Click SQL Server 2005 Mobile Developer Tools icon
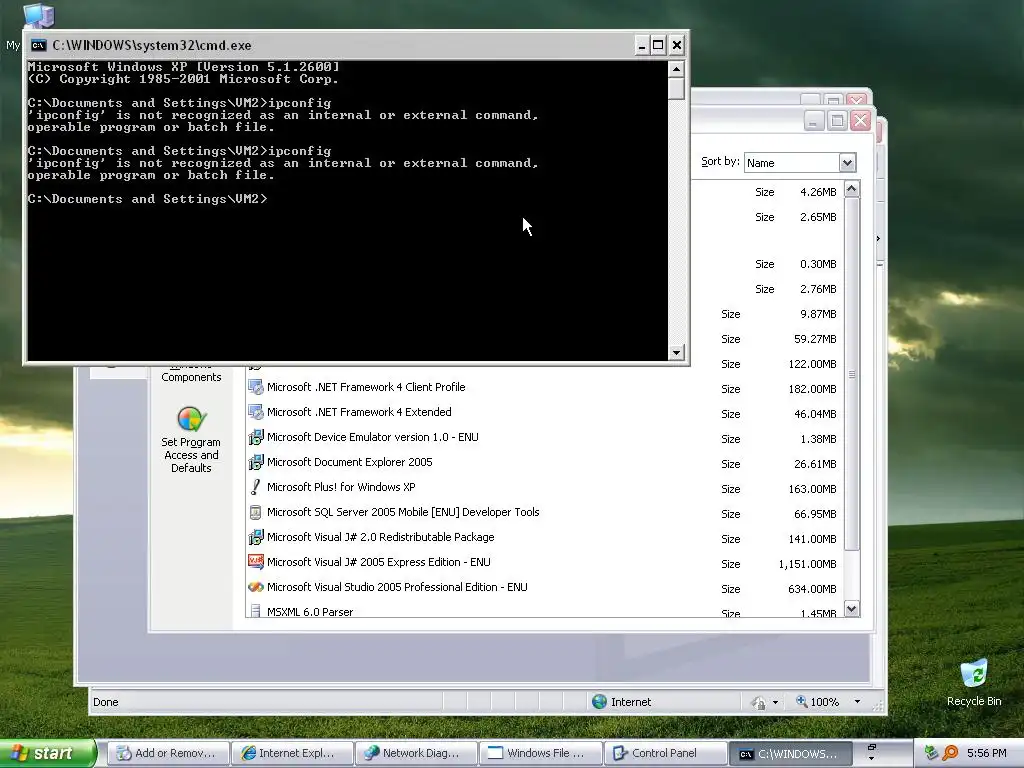1024x768 pixels. (255, 512)
